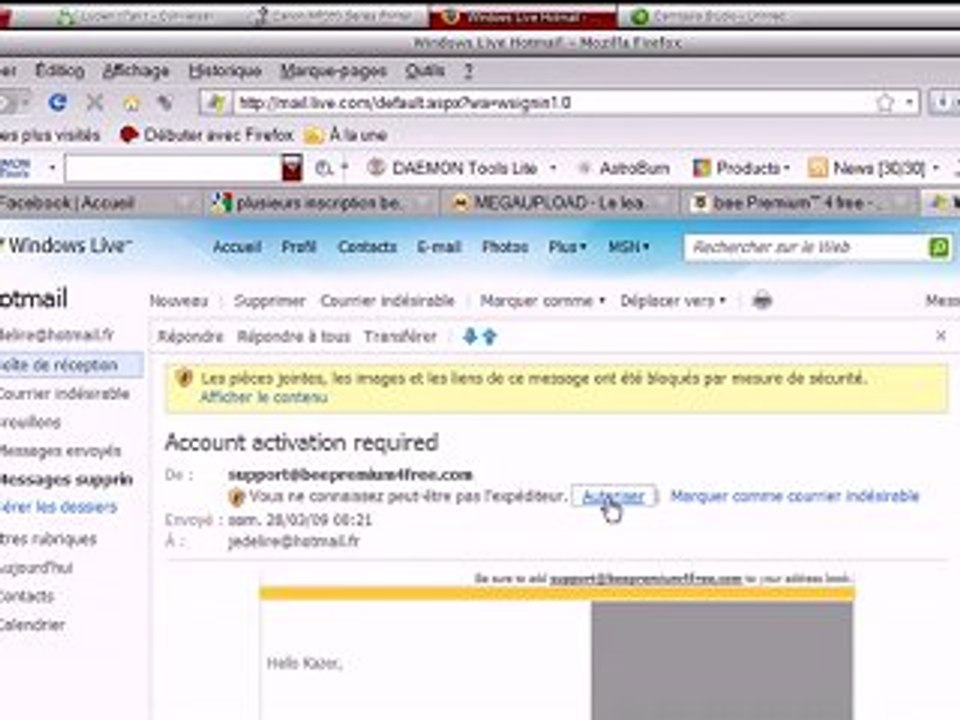Go to Windows Live Accueil
The image size is (960, 720).
tap(237, 247)
